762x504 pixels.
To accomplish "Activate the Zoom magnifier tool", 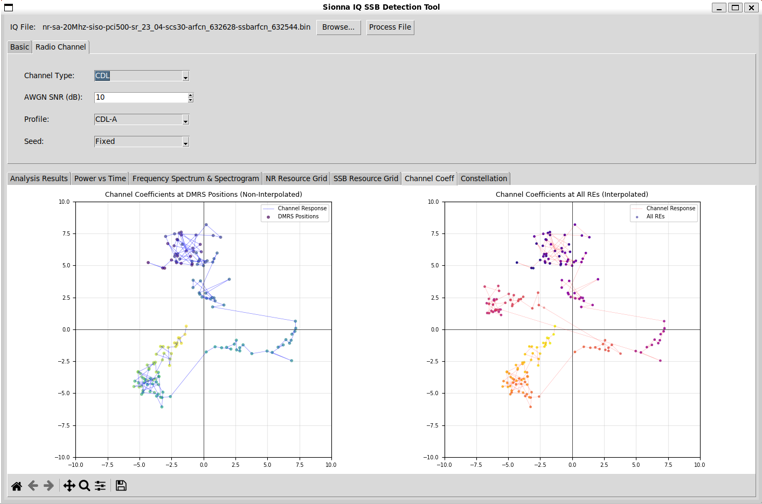I will 85,486.
